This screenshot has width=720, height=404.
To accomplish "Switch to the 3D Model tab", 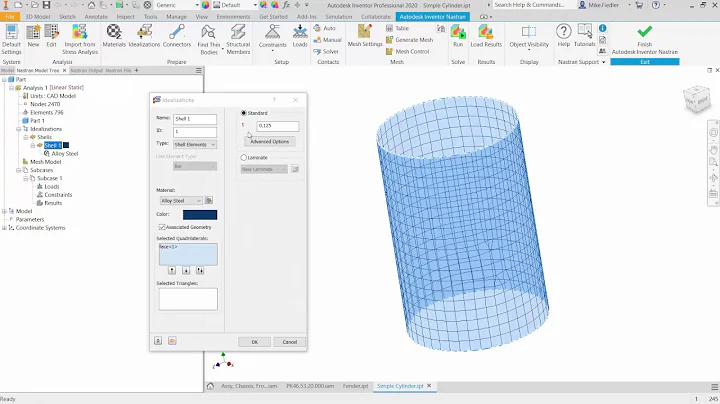I will 38,17.
